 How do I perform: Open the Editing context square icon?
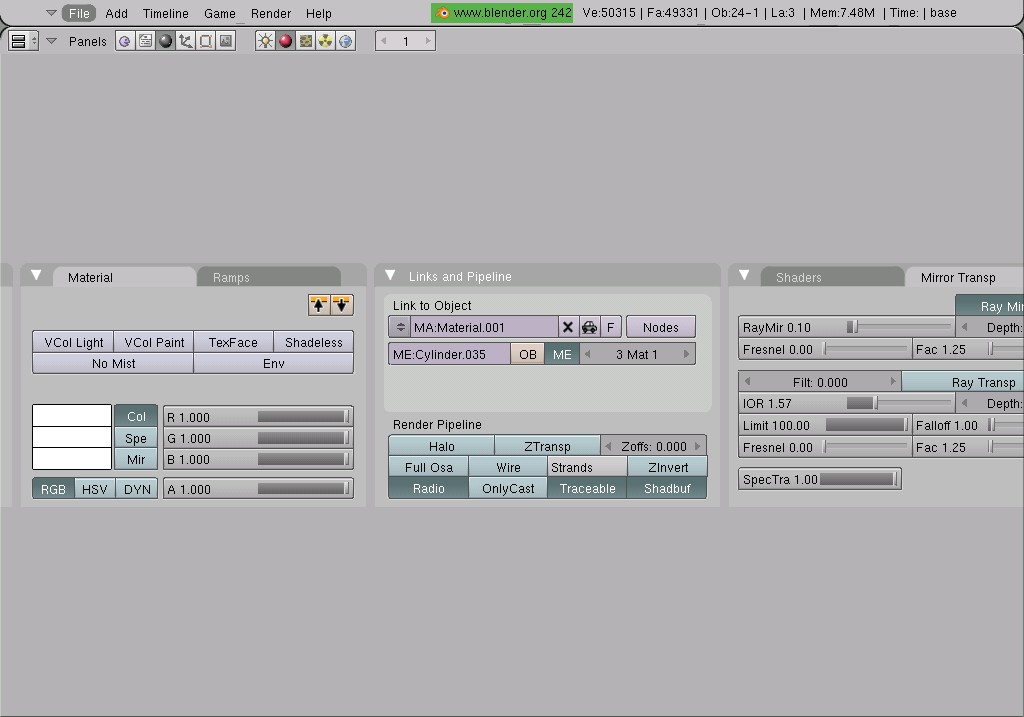[206, 41]
